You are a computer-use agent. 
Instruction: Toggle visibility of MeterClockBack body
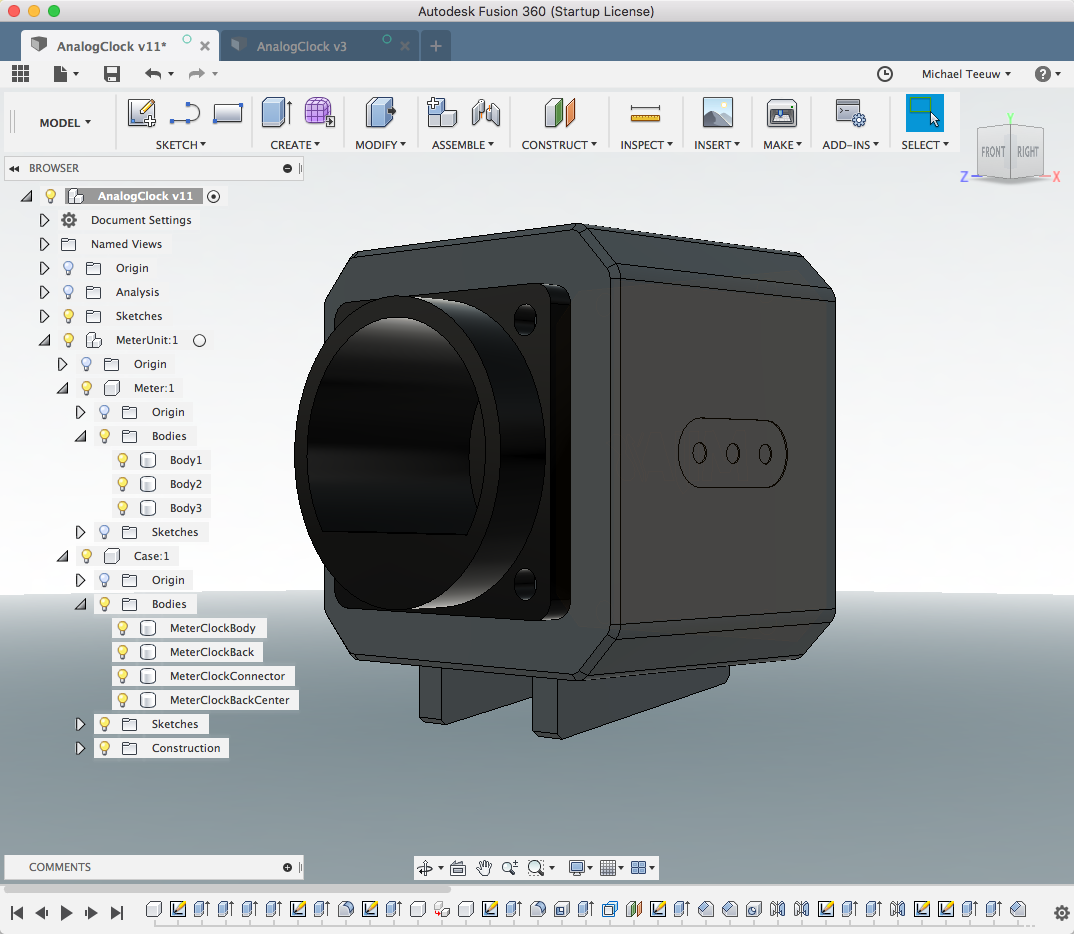[x=123, y=652]
